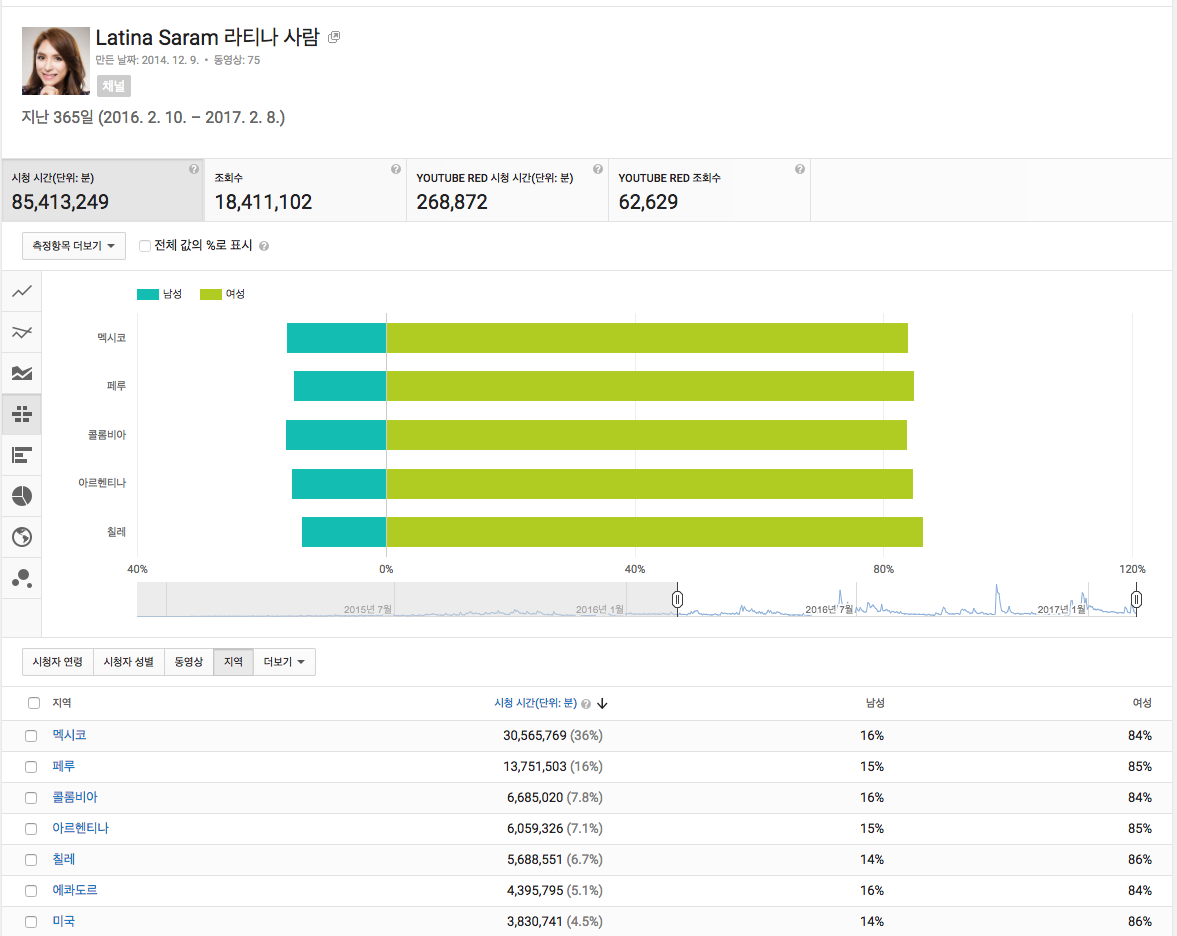The height and width of the screenshot is (936, 1177).
Task: Click the 에콰도르 region link
Action: pyautogui.click(x=75, y=890)
